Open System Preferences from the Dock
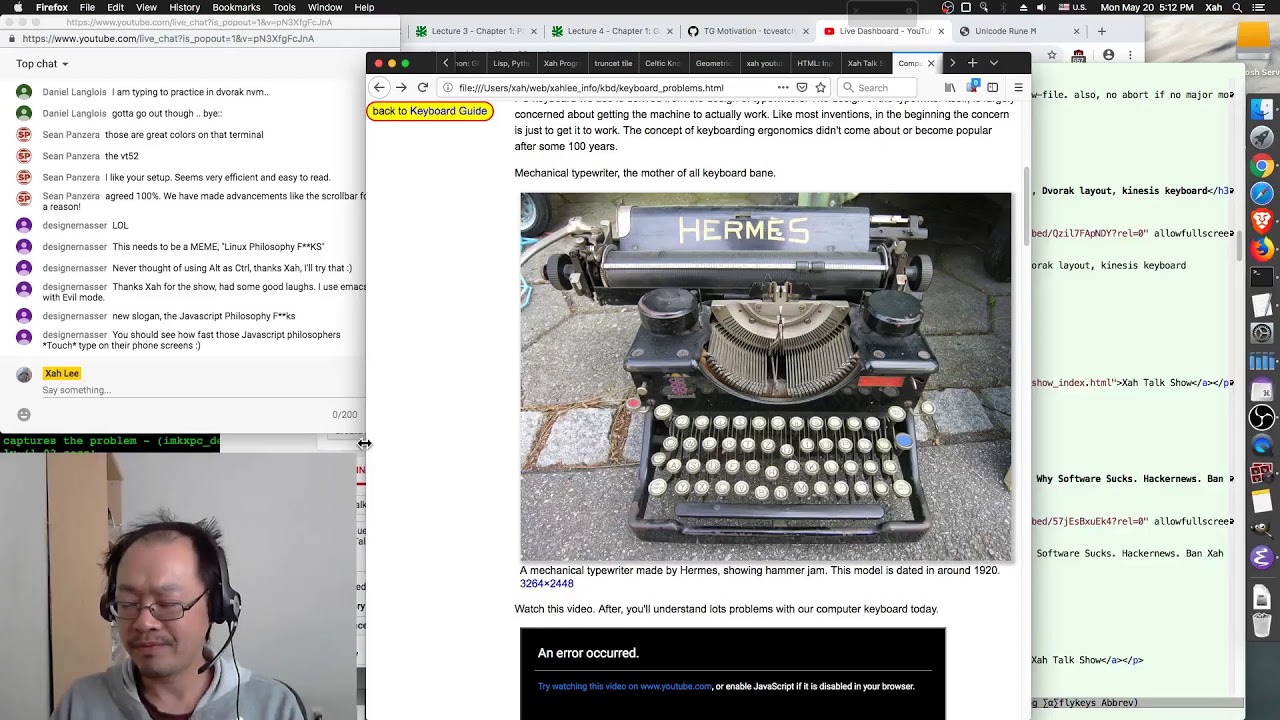The height and width of the screenshot is (720, 1280). click(x=1262, y=333)
